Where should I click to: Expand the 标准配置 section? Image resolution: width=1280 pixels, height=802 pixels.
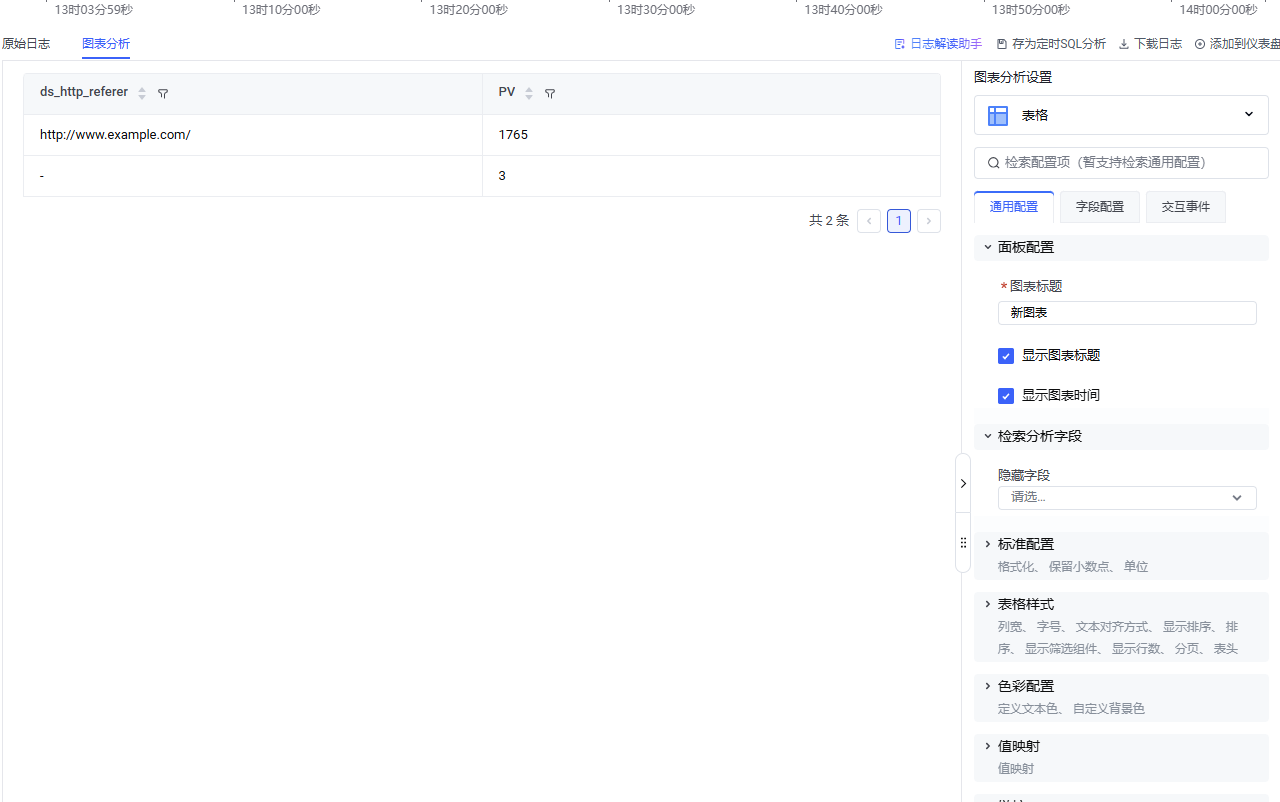pos(1025,544)
